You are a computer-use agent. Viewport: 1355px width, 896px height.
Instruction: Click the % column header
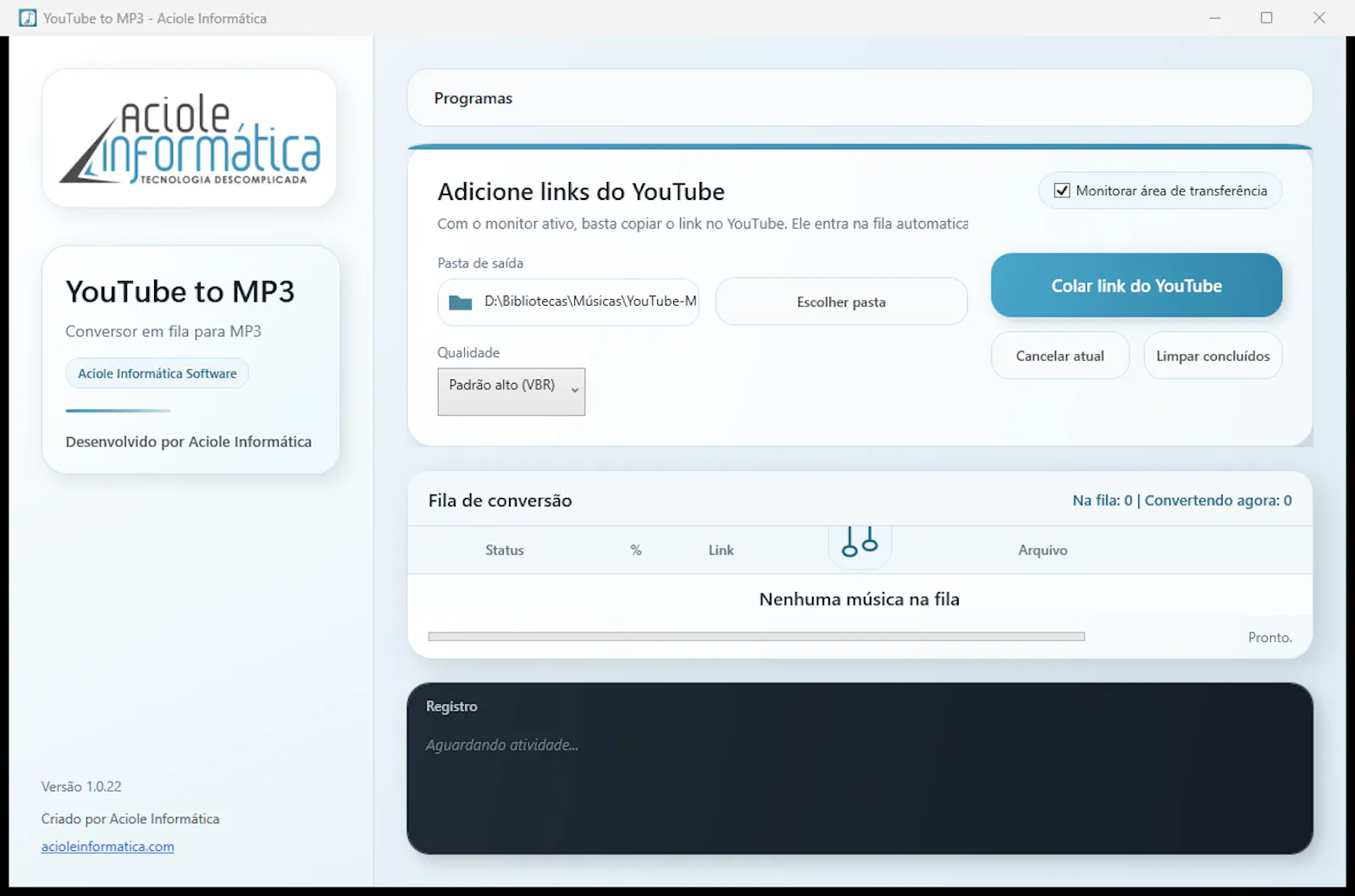(x=636, y=550)
